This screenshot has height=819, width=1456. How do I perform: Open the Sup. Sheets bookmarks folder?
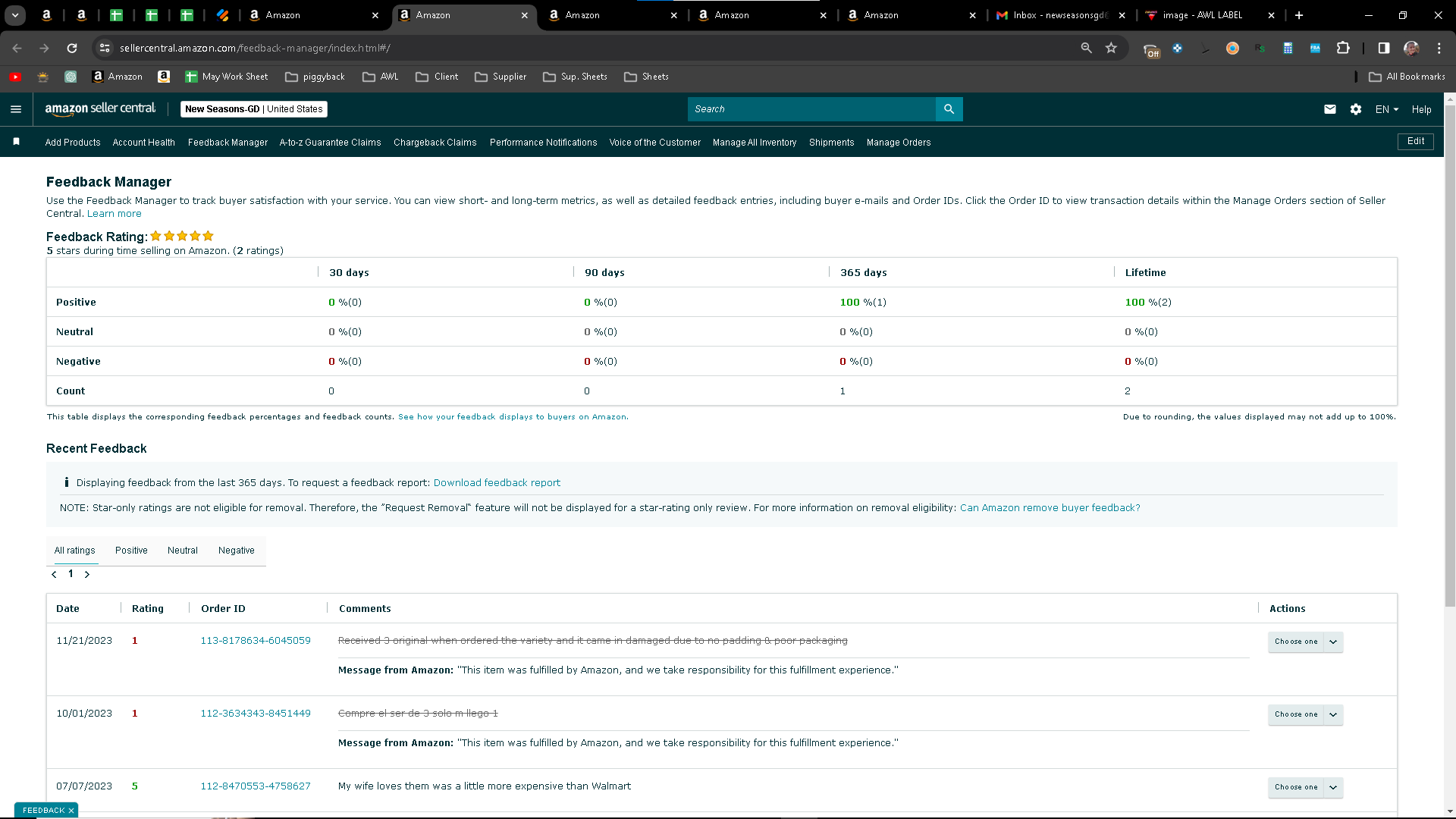coord(576,77)
